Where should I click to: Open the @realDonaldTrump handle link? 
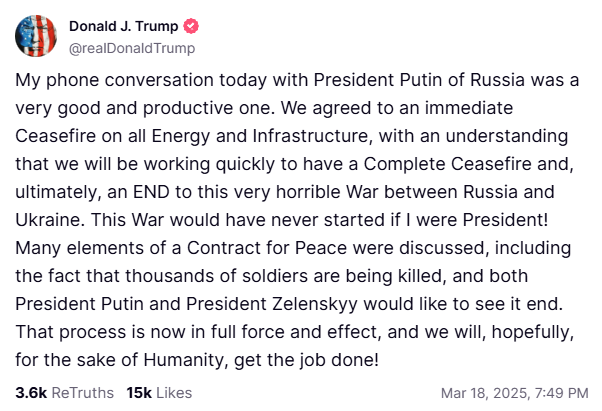[x=131, y=47]
